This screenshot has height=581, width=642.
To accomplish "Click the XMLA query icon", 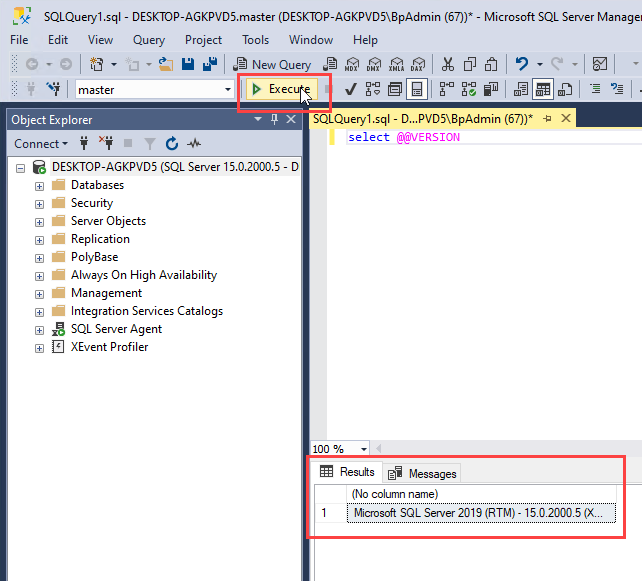I will coord(396,64).
